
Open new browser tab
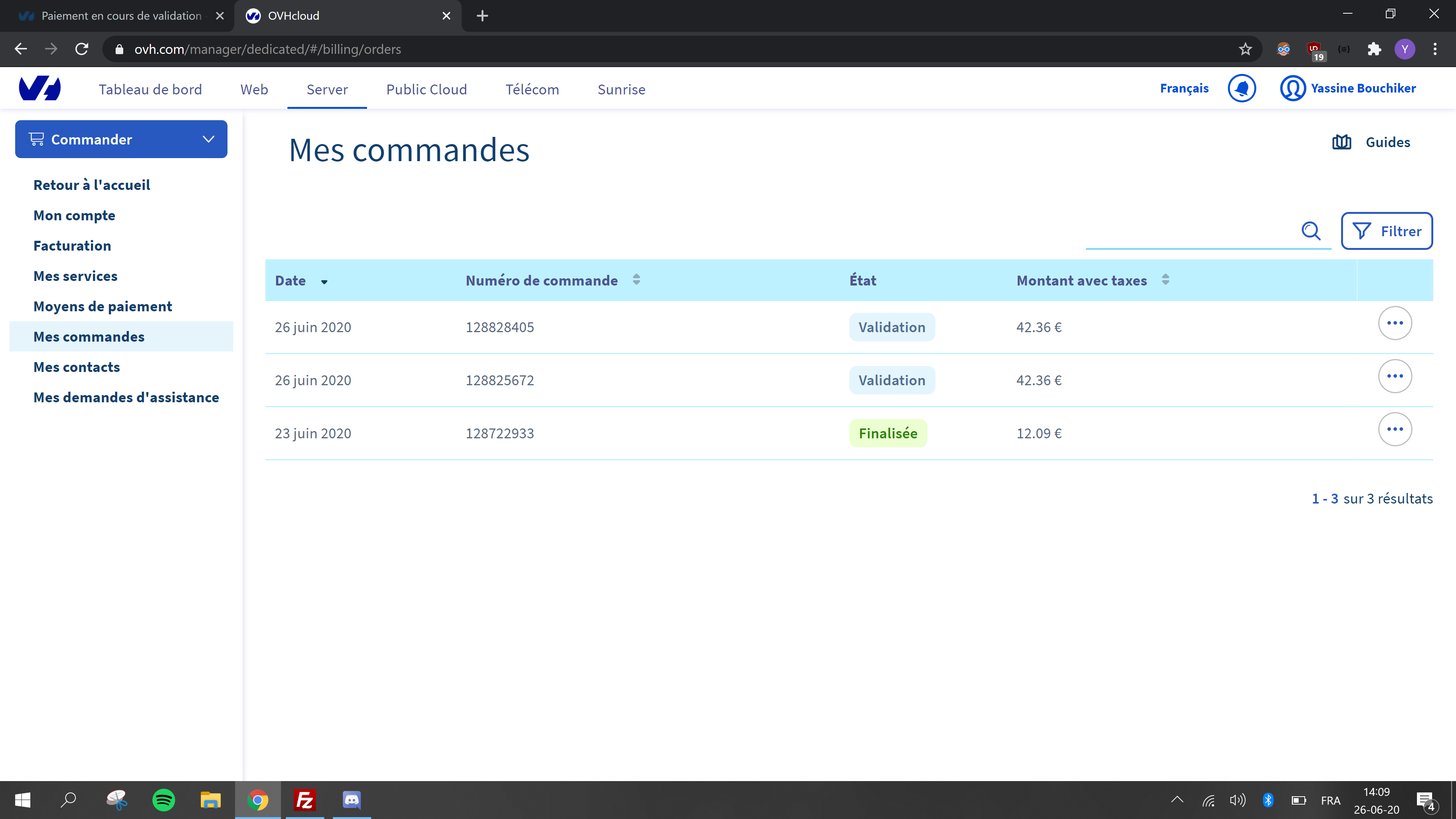coord(482,16)
